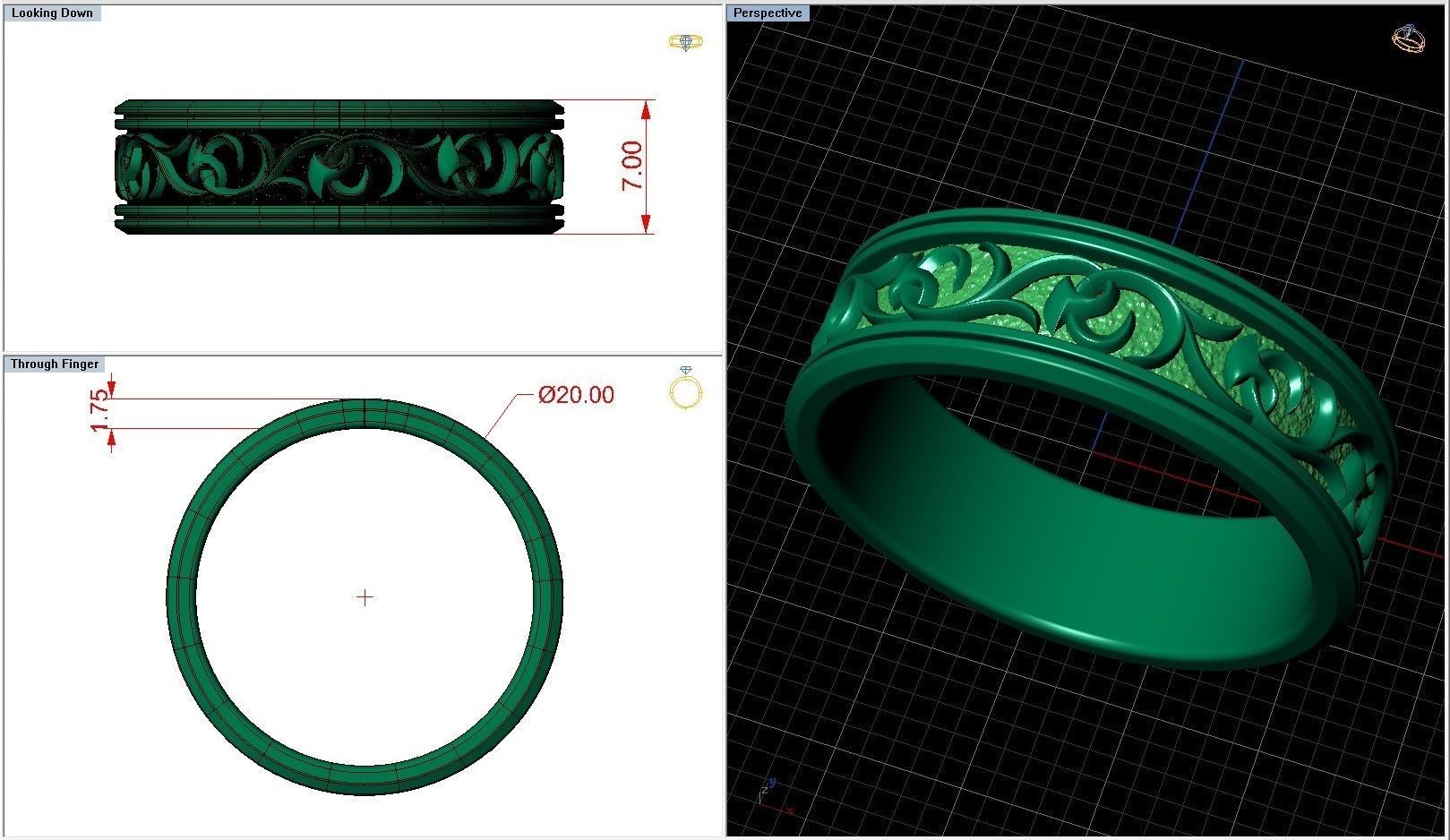Select the Ø20.00 diameter dimension
The height and width of the screenshot is (840, 1450).
coord(576,395)
